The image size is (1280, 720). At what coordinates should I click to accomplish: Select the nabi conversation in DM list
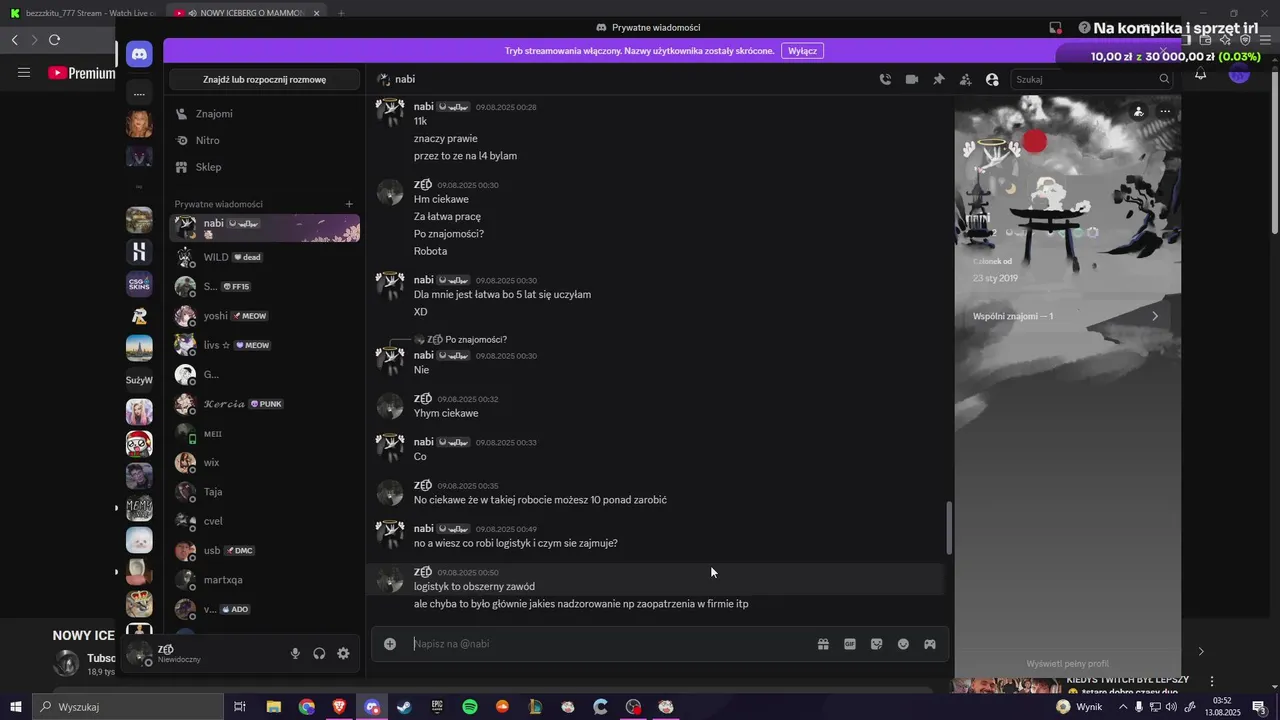click(x=265, y=228)
